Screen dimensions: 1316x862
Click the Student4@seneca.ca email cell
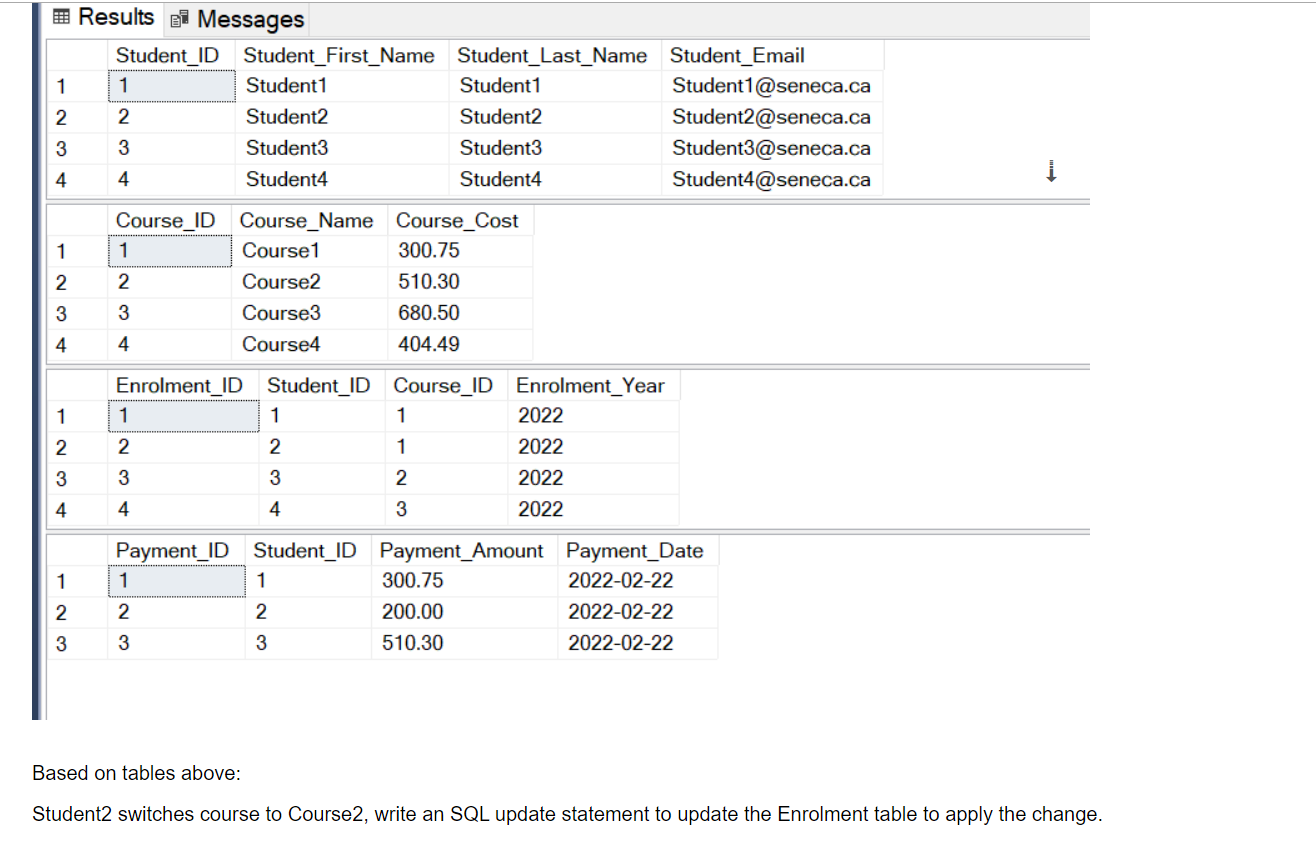(773, 179)
